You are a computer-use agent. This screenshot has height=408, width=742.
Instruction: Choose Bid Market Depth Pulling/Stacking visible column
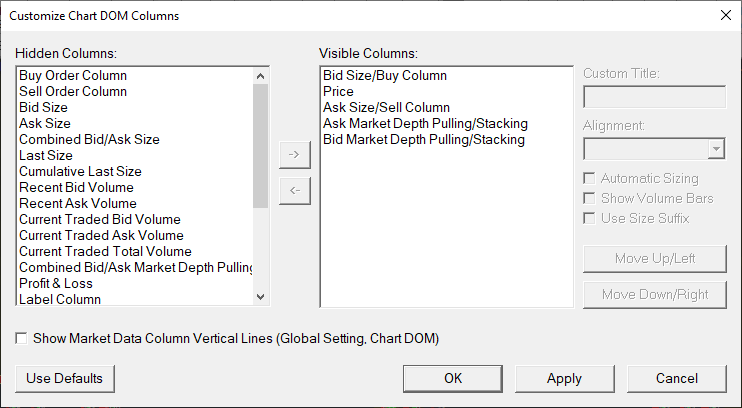tap(423, 139)
